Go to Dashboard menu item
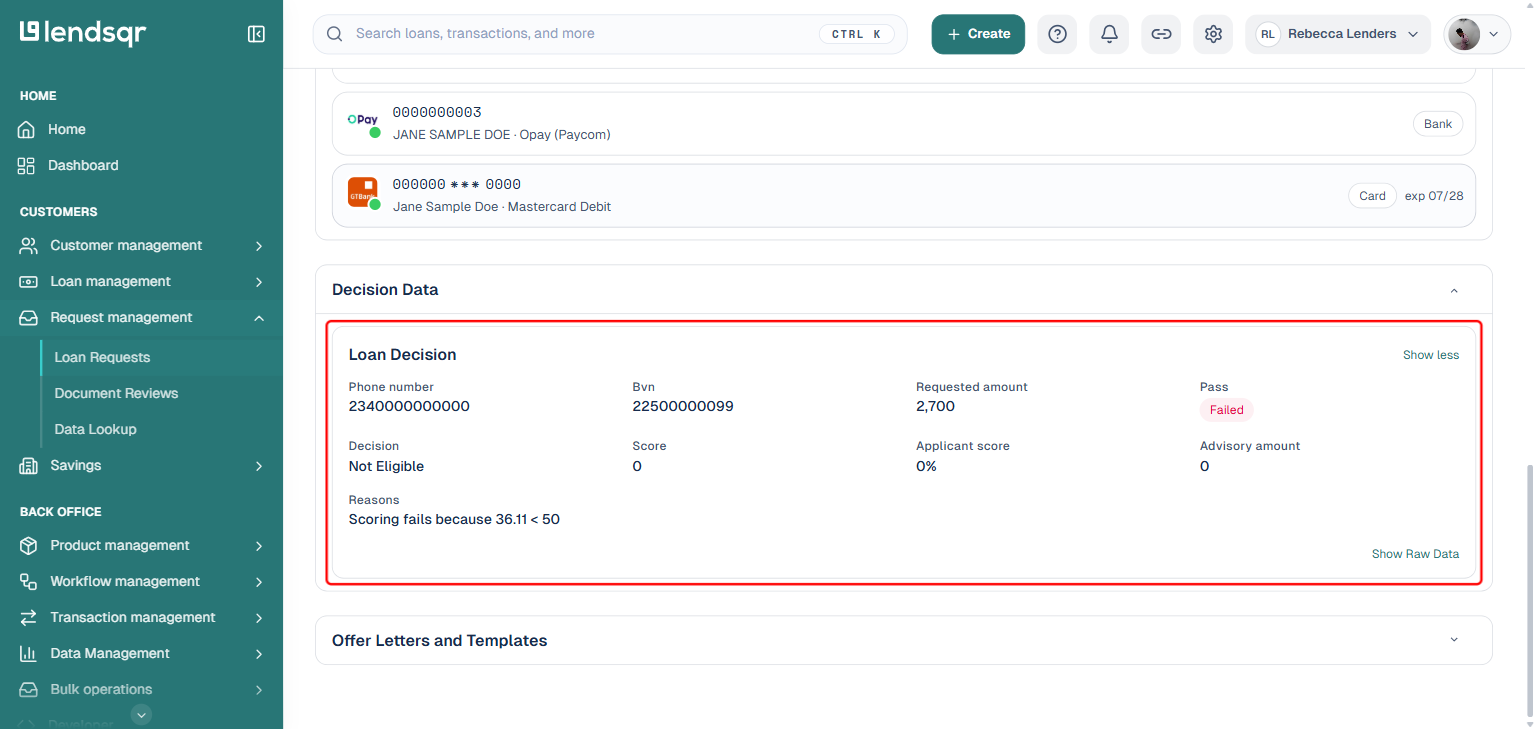The image size is (1535, 730). click(x=83, y=165)
